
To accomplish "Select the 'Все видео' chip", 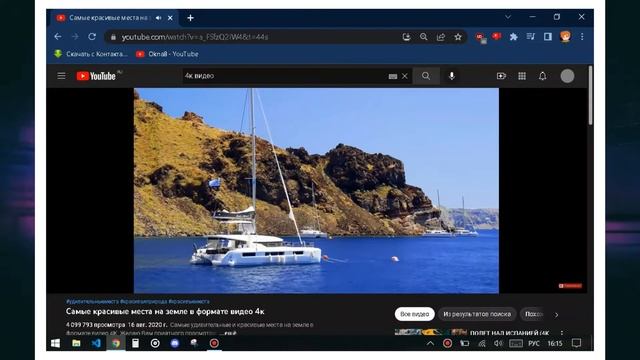I will [414, 314].
